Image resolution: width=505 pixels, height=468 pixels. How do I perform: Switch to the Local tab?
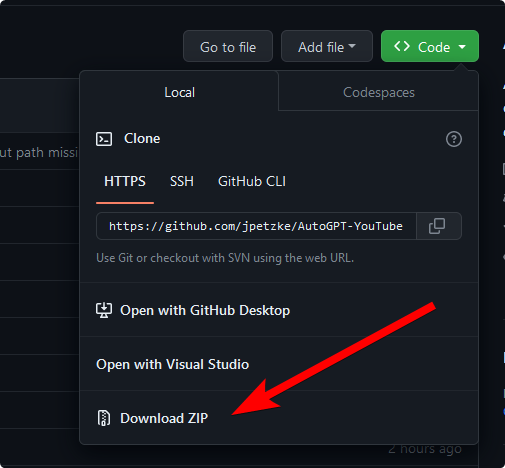point(179,92)
